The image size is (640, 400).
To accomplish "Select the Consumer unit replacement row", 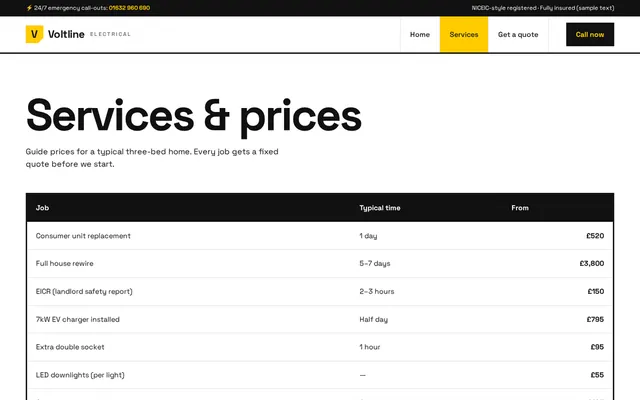I will 320,236.
